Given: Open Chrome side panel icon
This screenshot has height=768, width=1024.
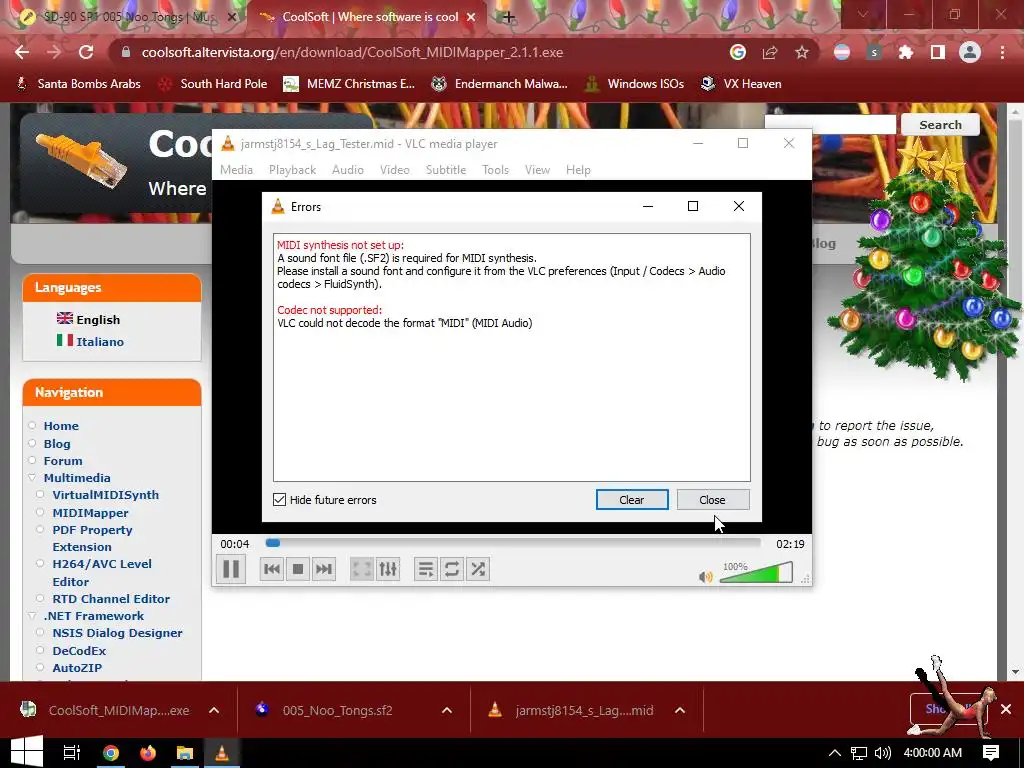Looking at the screenshot, I should tap(938, 52).
